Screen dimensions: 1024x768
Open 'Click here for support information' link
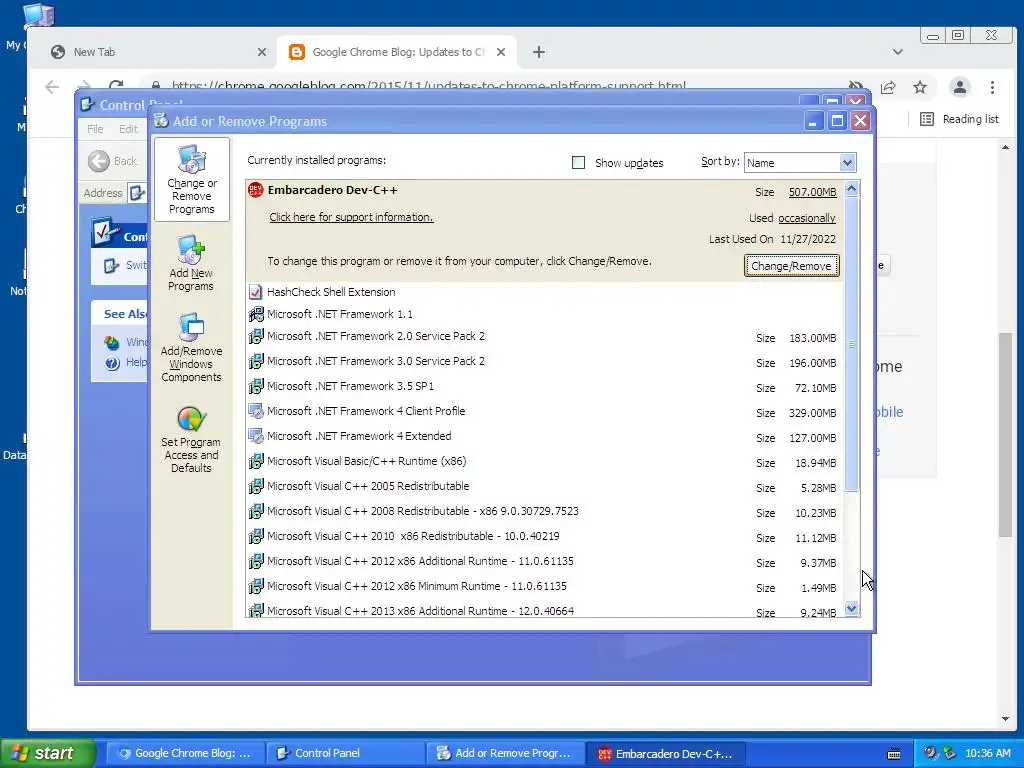tap(351, 217)
